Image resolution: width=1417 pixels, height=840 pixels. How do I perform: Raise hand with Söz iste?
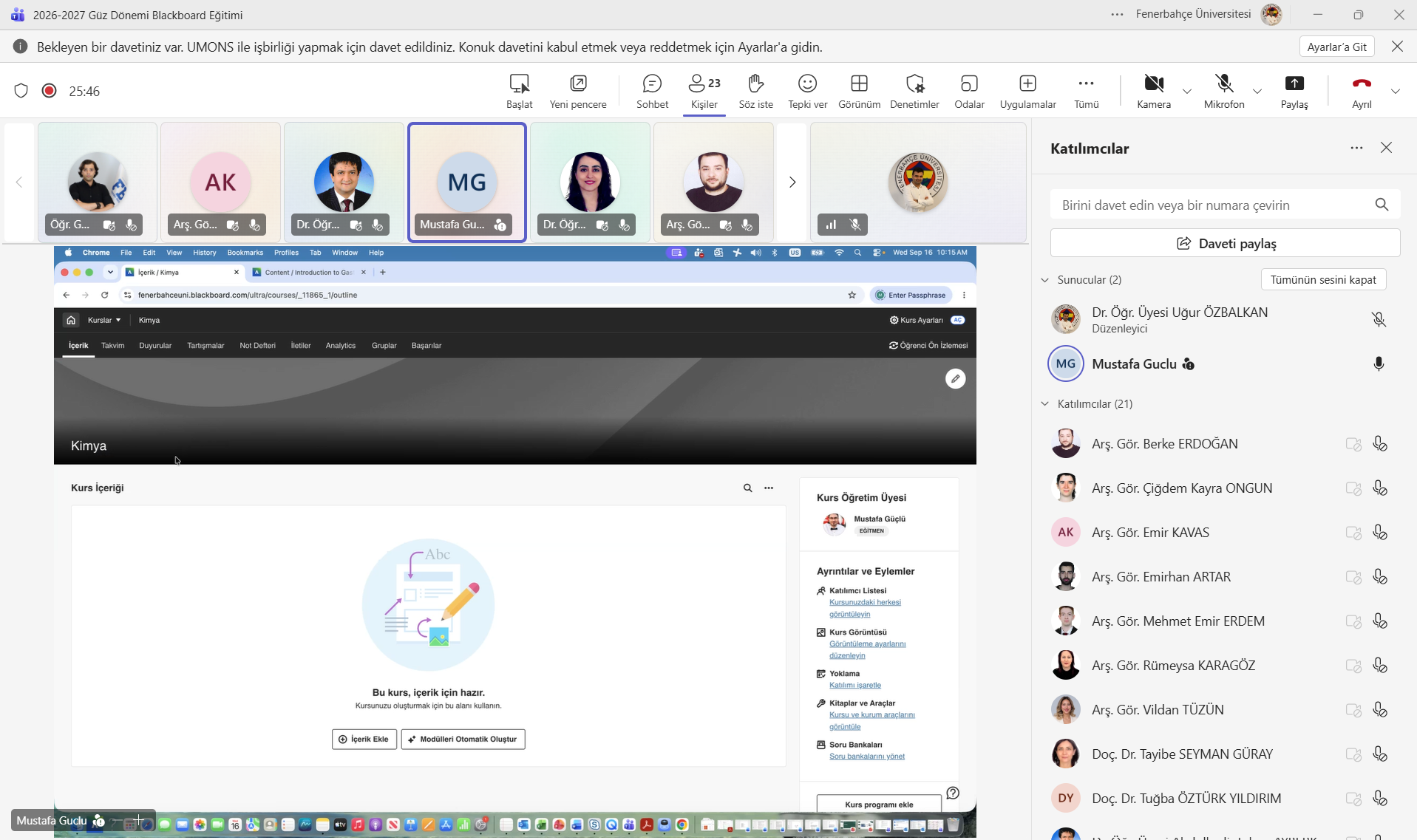[755, 91]
